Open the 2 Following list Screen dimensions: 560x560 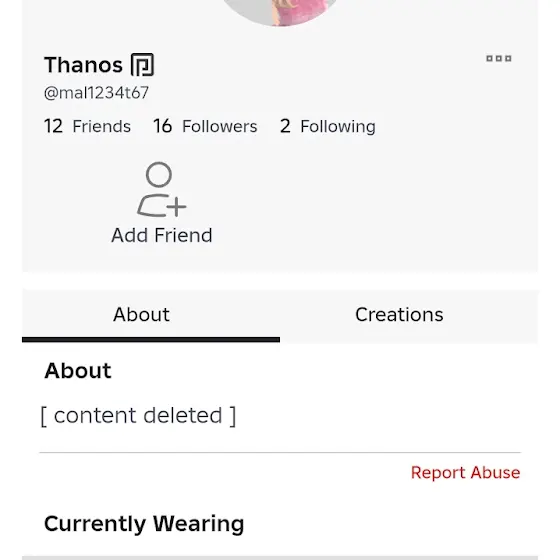coord(328,126)
